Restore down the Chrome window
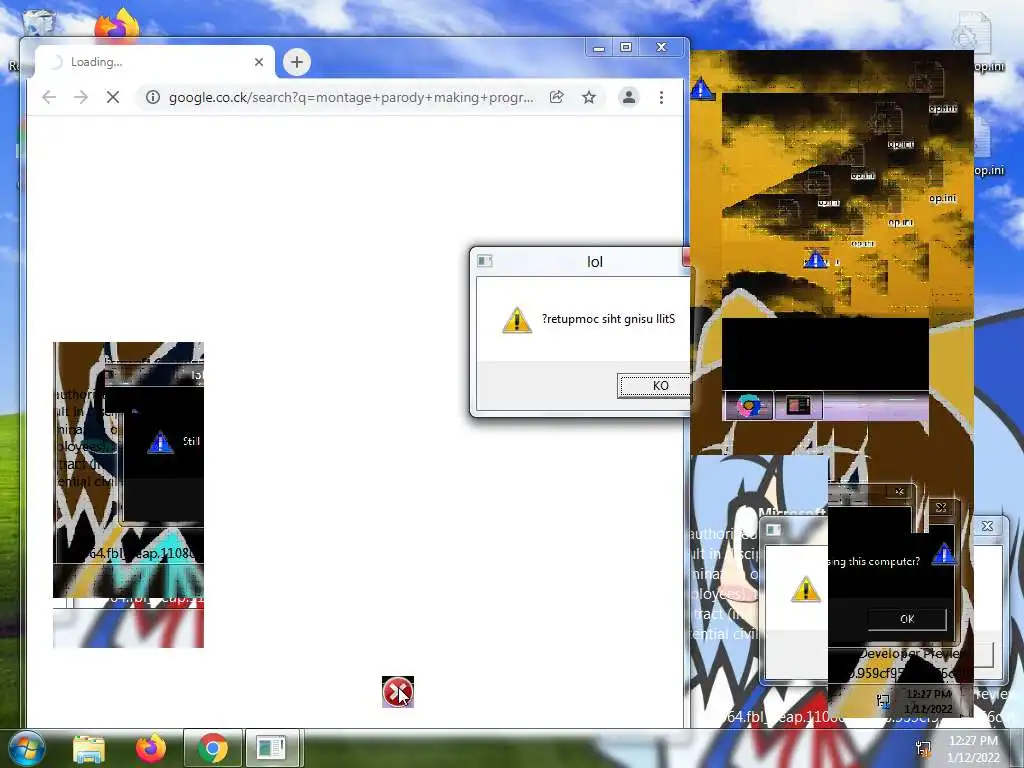 tap(626, 48)
